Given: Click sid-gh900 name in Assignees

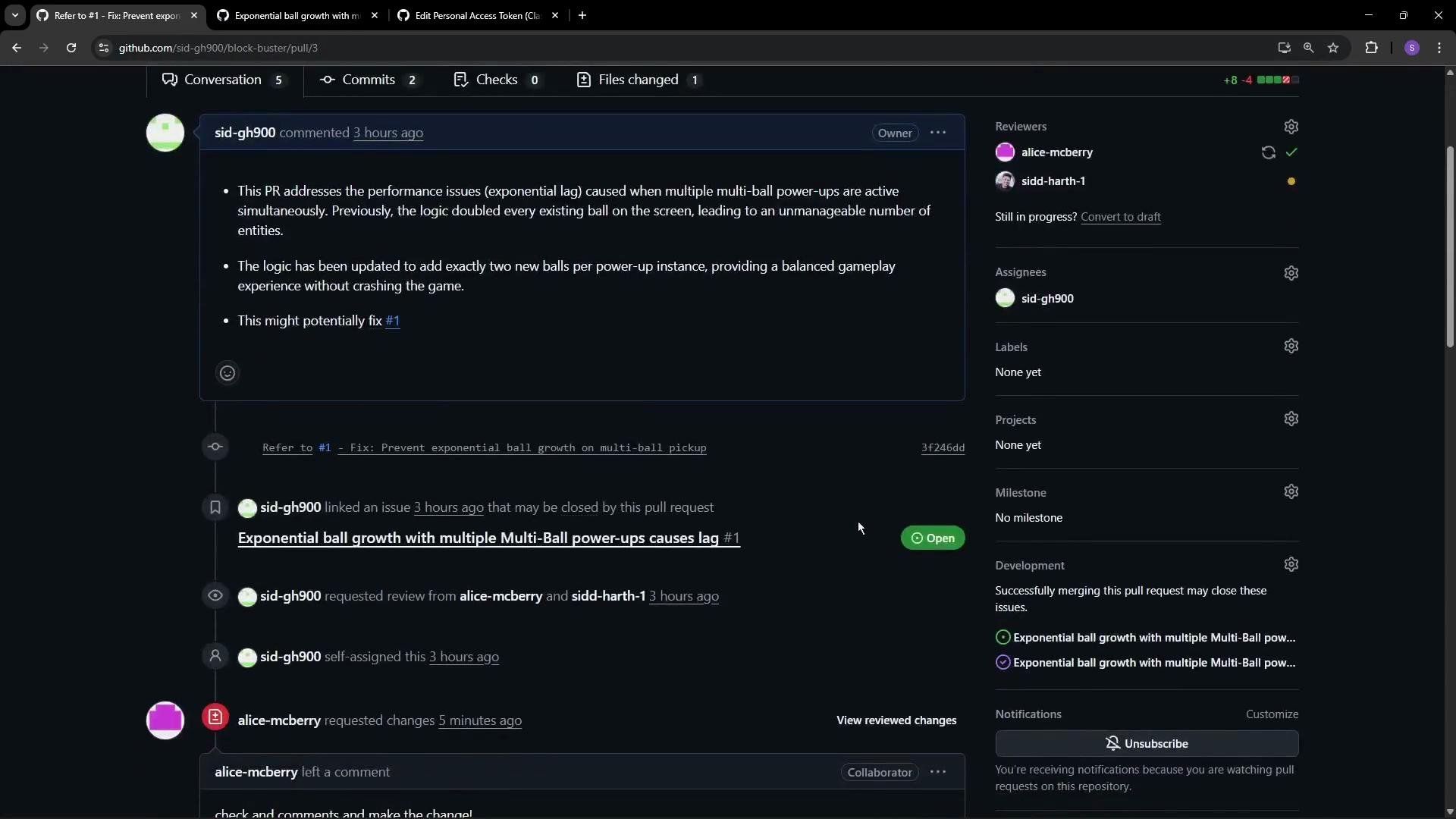Looking at the screenshot, I should pos(1047,299).
